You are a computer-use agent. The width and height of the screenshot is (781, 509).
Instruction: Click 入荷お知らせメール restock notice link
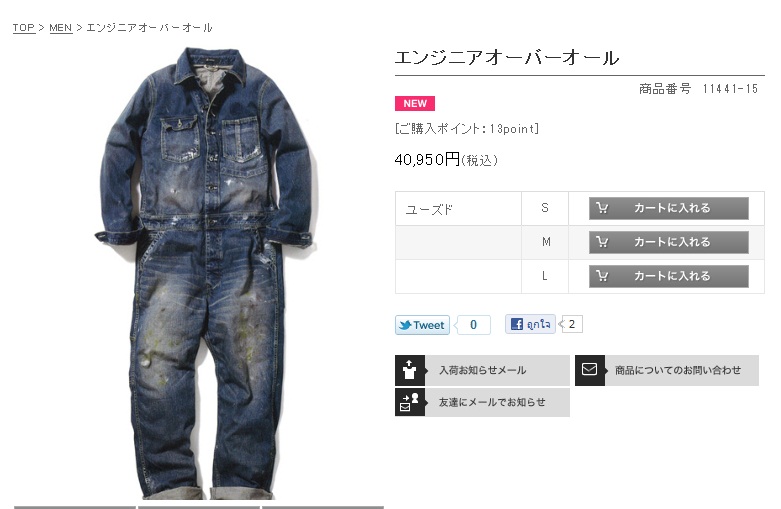click(x=482, y=370)
